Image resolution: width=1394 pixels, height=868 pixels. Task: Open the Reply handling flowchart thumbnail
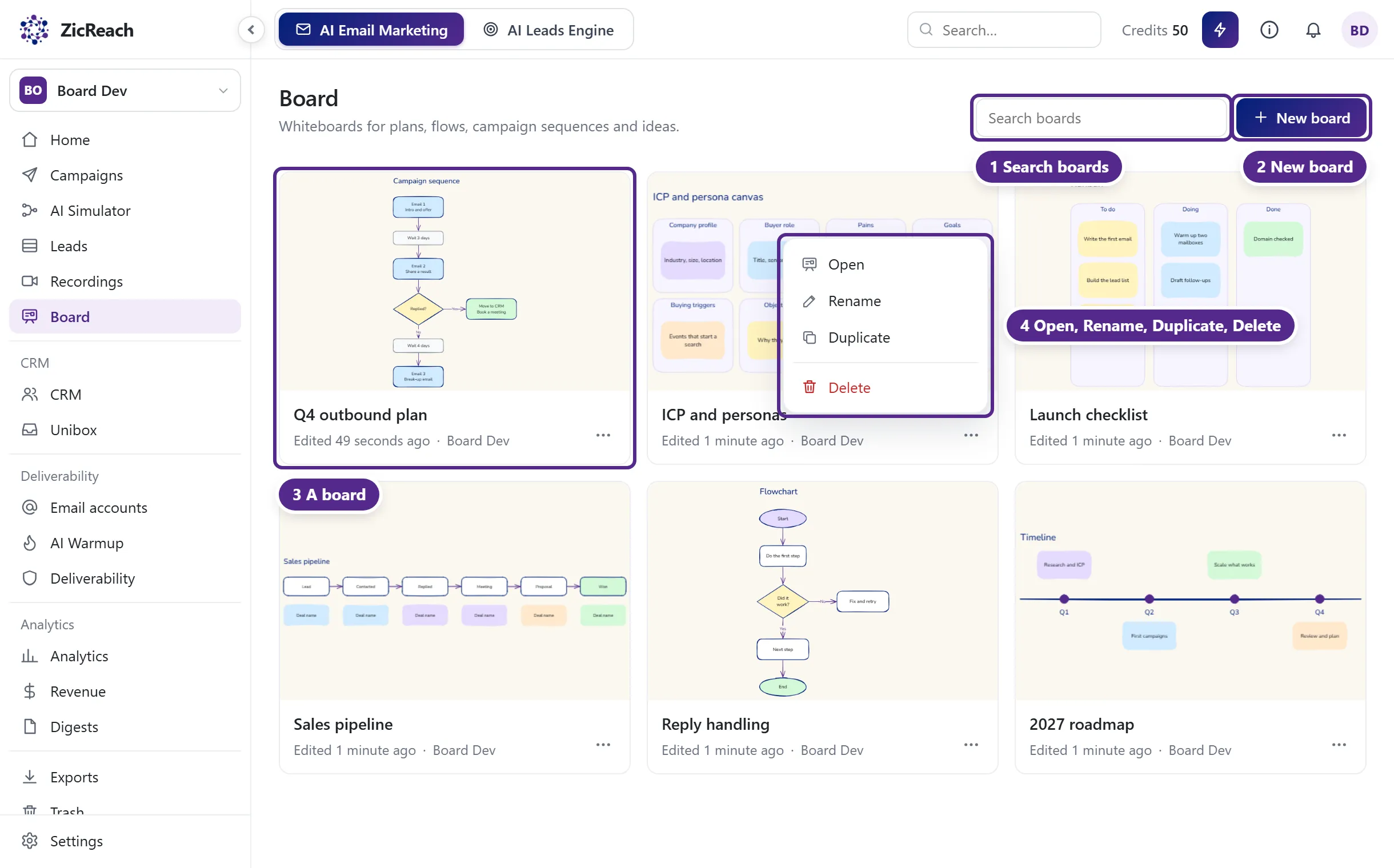pos(822,590)
